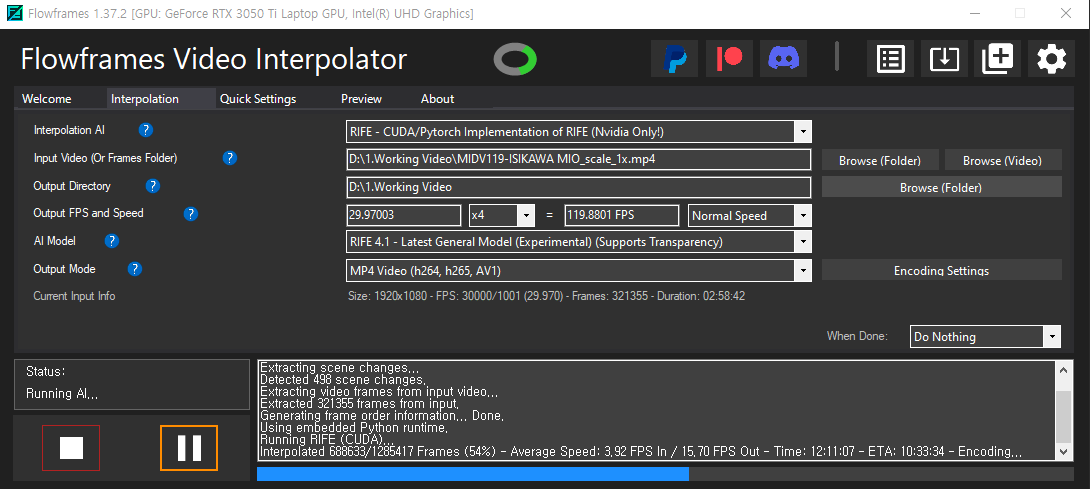Screen dimensions: 1090x489
Task: Click the input video path field
Action: (x=578, y=159)
